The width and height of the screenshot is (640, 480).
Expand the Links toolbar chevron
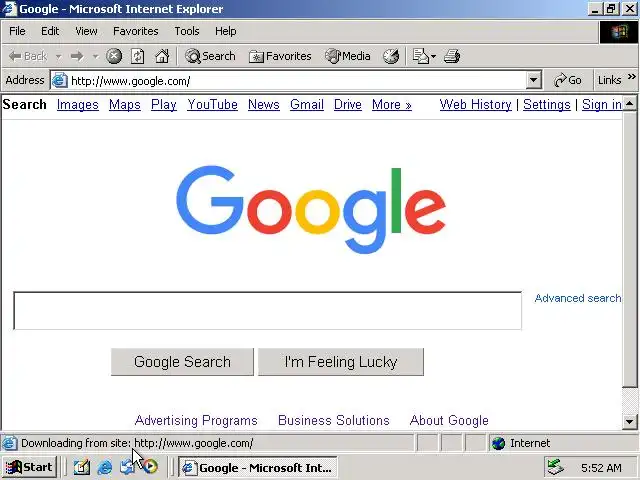click(x=631, y=77)
